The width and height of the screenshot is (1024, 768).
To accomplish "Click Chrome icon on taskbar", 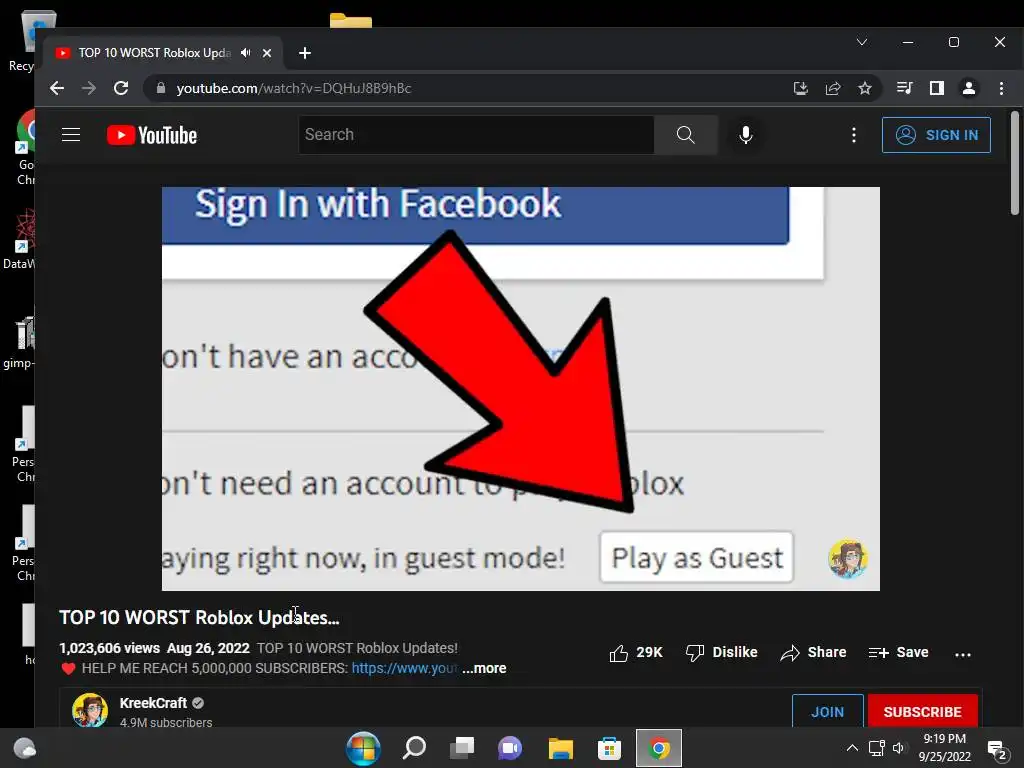I will click(x=659, y=748).
